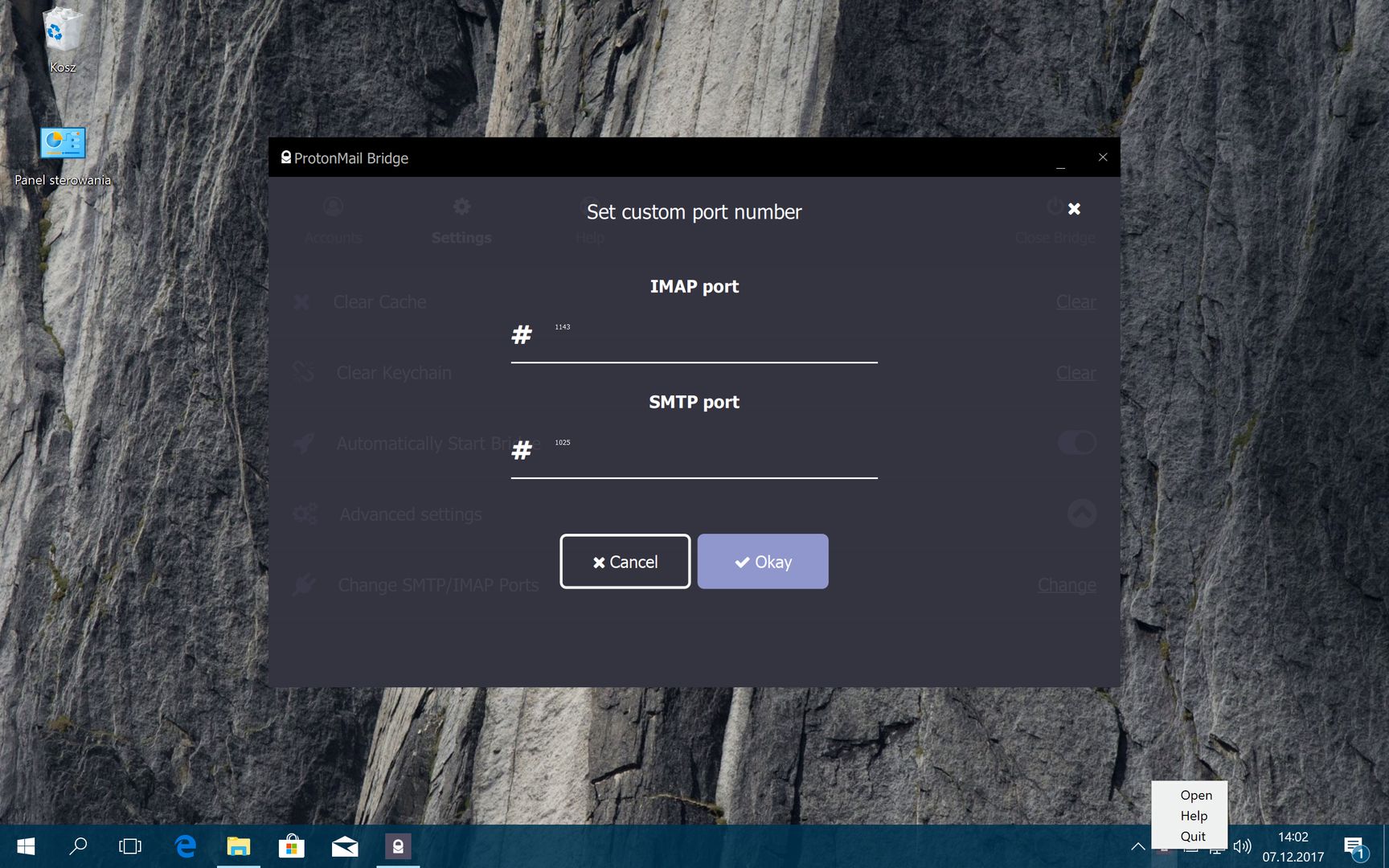1389x868 pixels.
Task: Click the dimmed Close Bridge button
Action: (x=1055, y=221)
